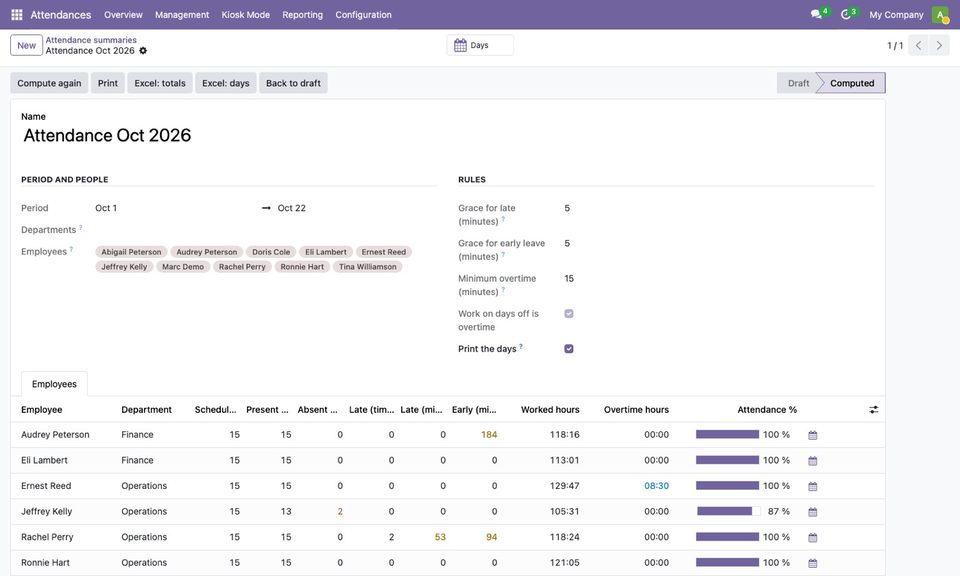This screenshot has height=576, width=960.
Task: Open calendar icon for Audrey Peterson row
Action: pos(812,435)
